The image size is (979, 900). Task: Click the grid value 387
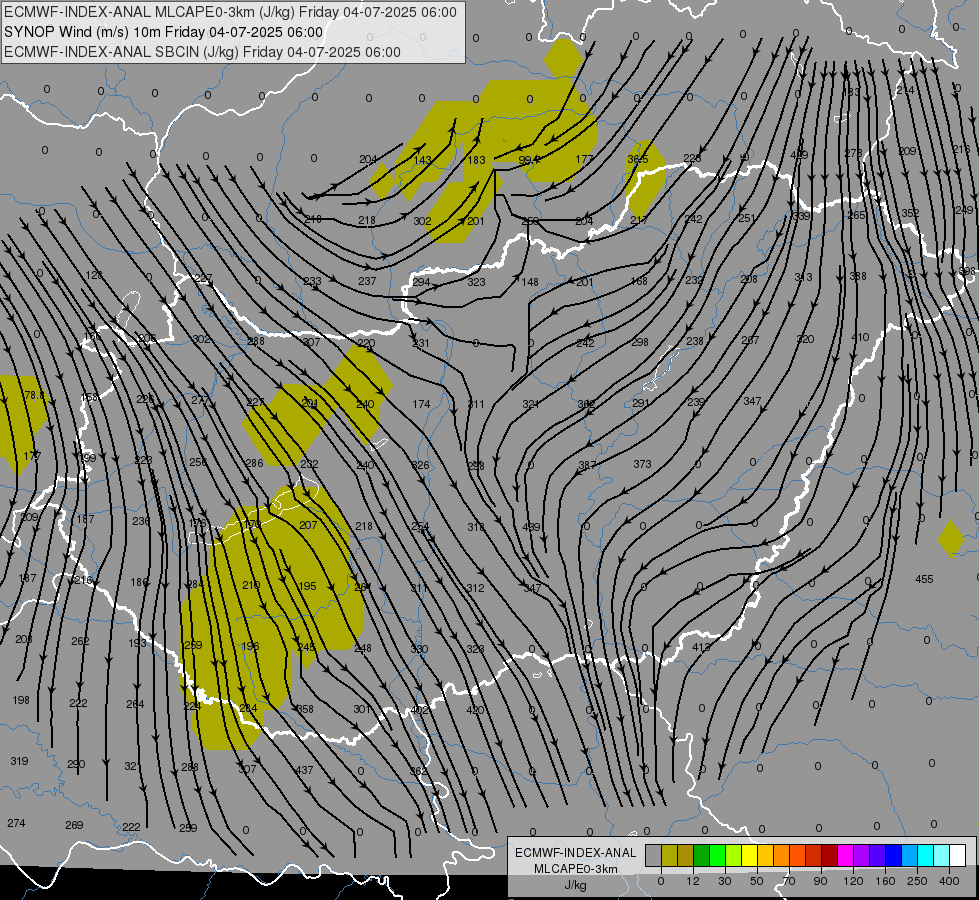[587, 465]
